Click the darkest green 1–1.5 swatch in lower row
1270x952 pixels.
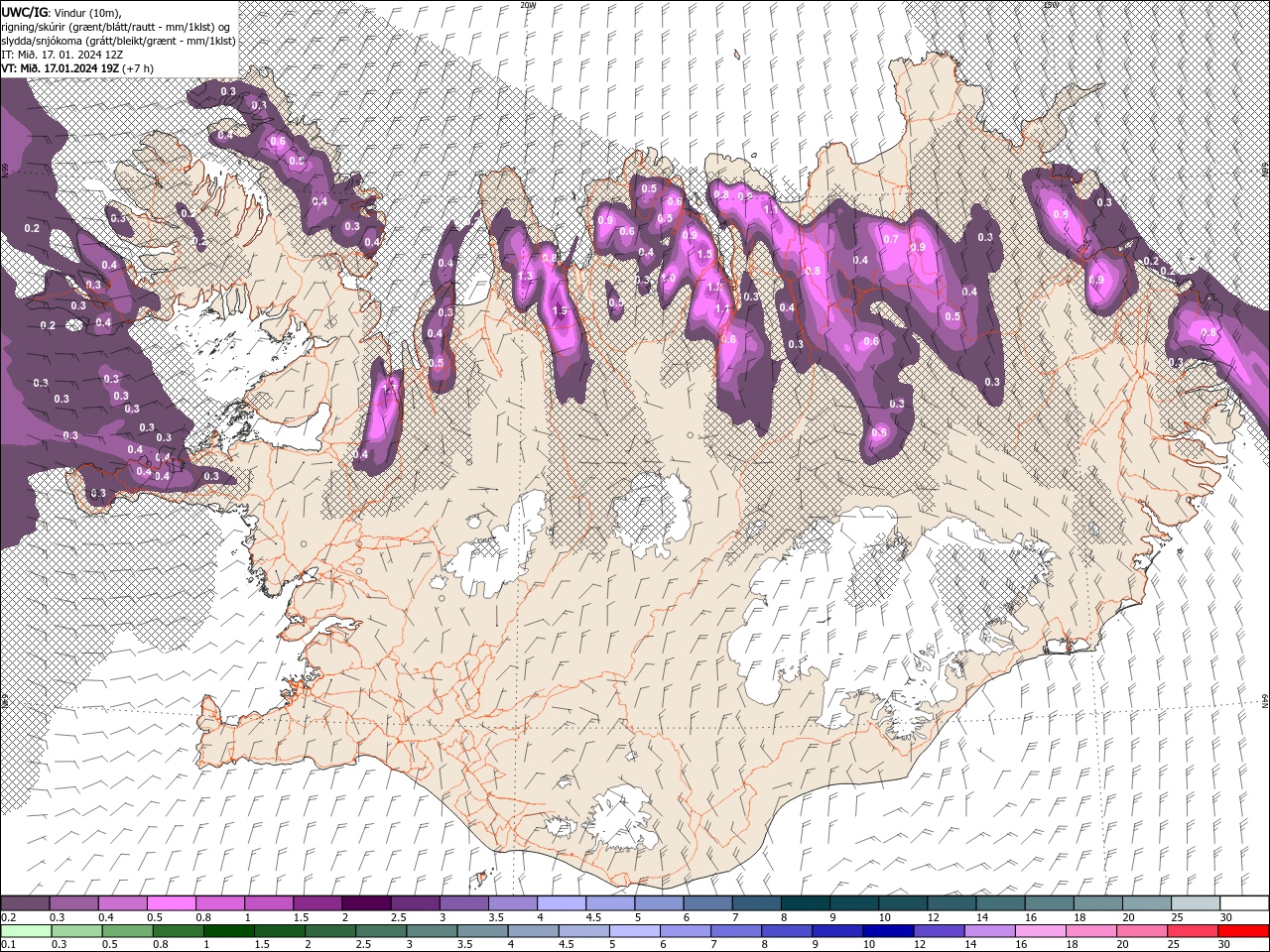click(x=228, y=931)
